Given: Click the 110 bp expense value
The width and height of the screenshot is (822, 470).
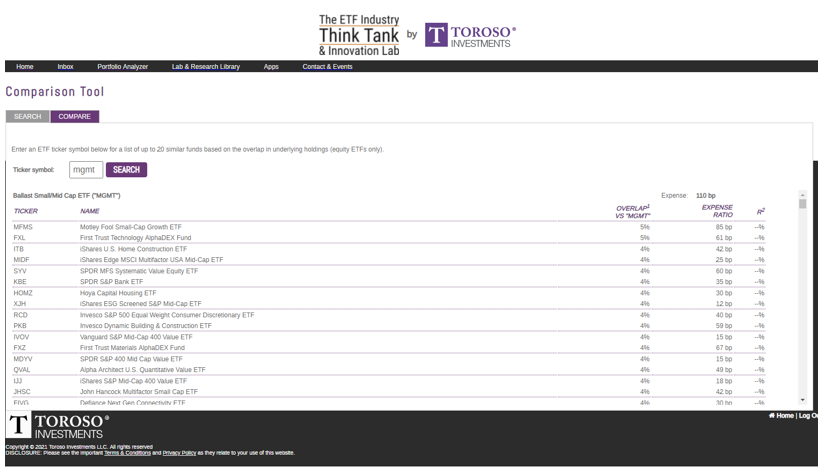Looking at the screenshot, I should coord(706,195).
